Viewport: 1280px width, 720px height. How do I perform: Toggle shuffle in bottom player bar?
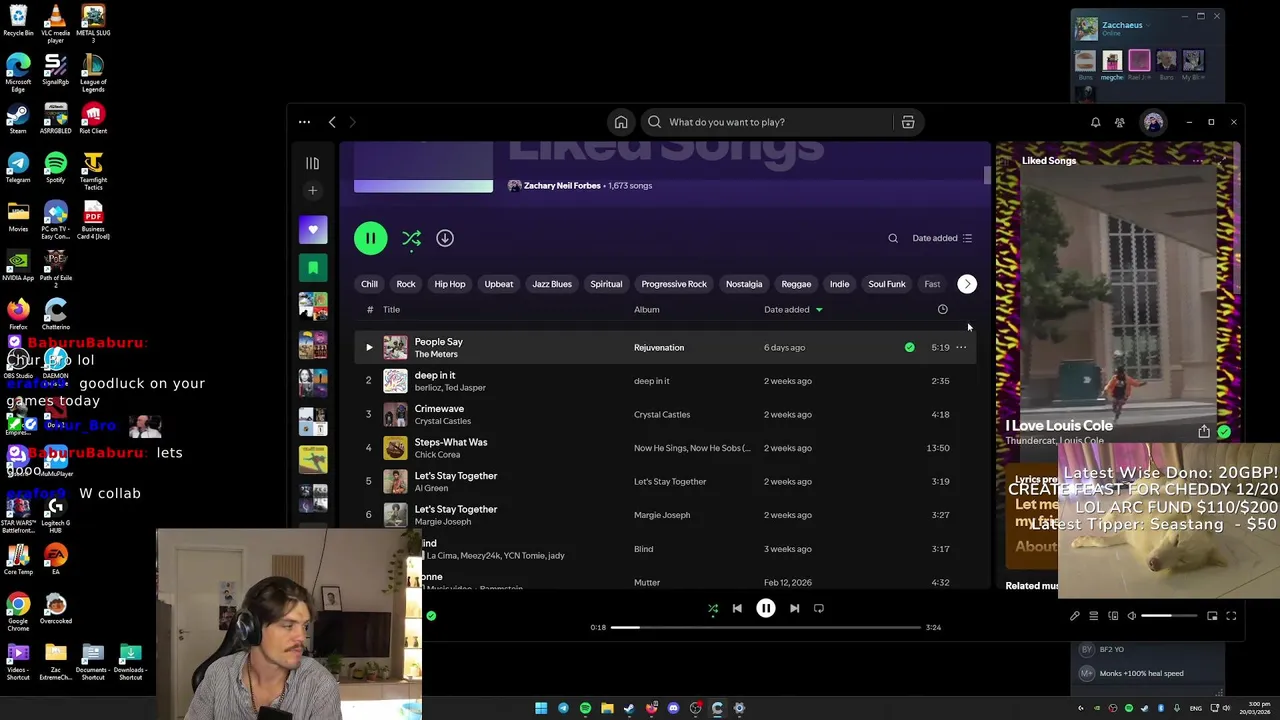click(x=713, y=608)
